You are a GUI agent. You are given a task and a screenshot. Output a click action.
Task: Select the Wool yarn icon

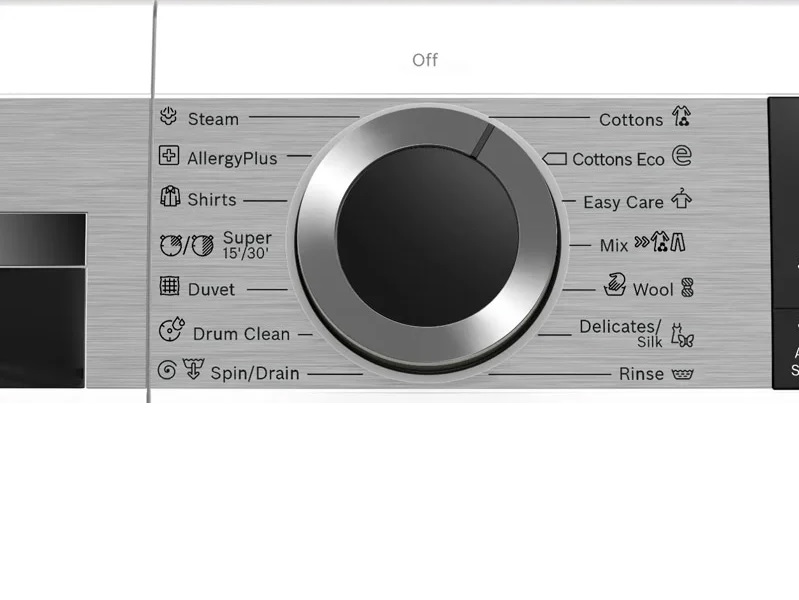[x=688, y=288]
